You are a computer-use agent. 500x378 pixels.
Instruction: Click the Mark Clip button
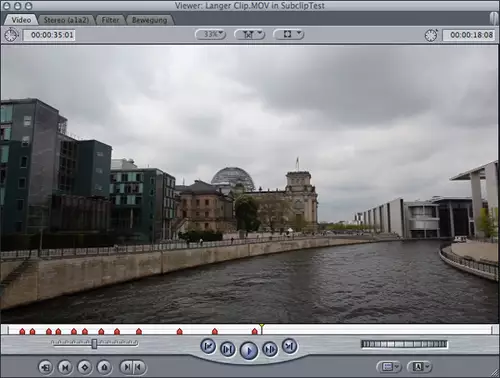(x=65, y=367)
